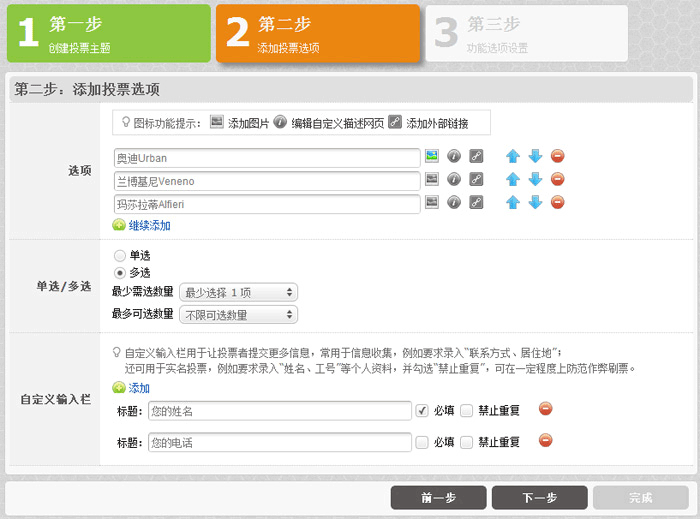Click the 第二步：添加投票选项 heading

coord(87,89)
